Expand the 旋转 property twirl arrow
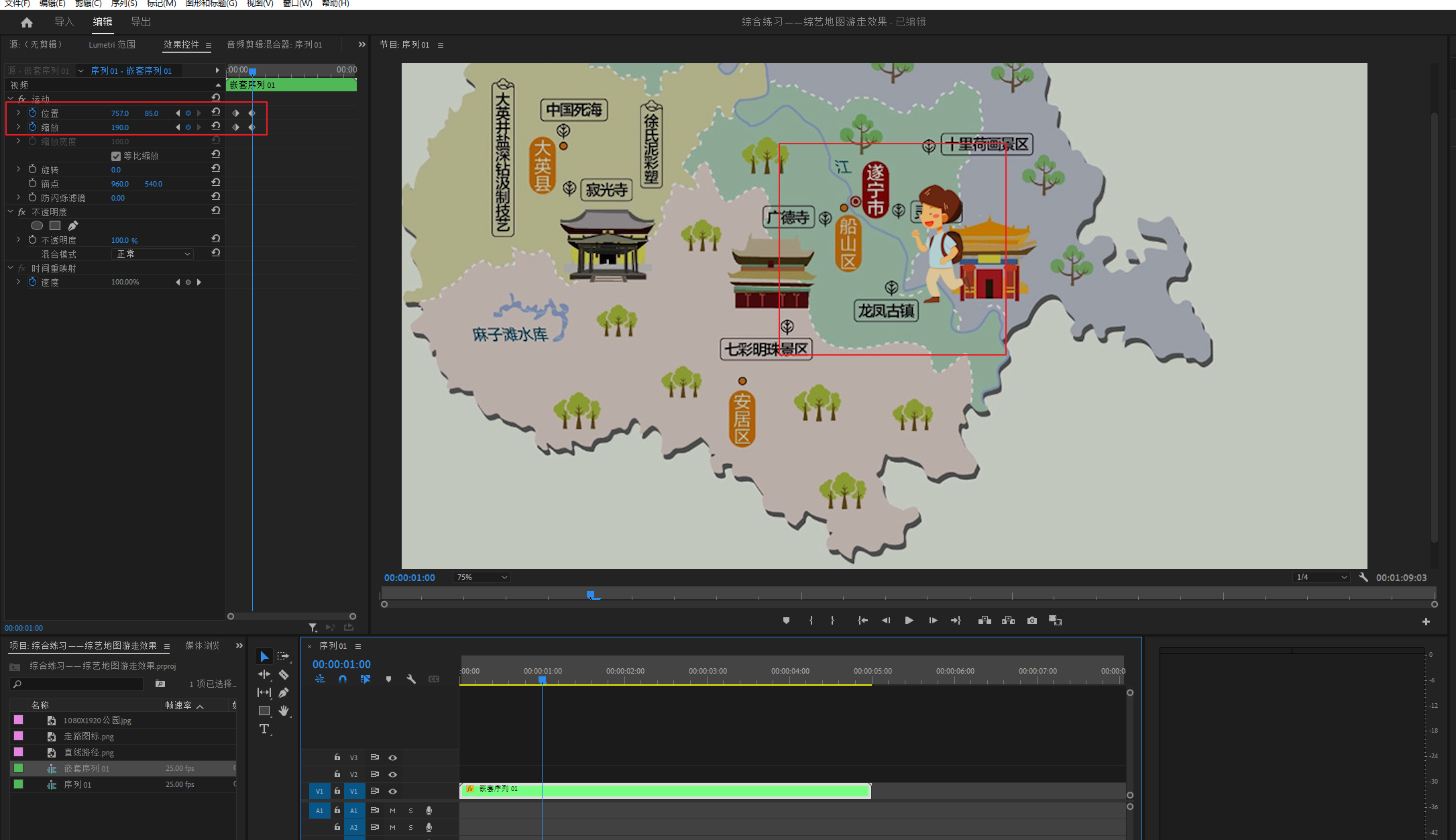This screenshot has height=840, width=1456. coord(18,170)
